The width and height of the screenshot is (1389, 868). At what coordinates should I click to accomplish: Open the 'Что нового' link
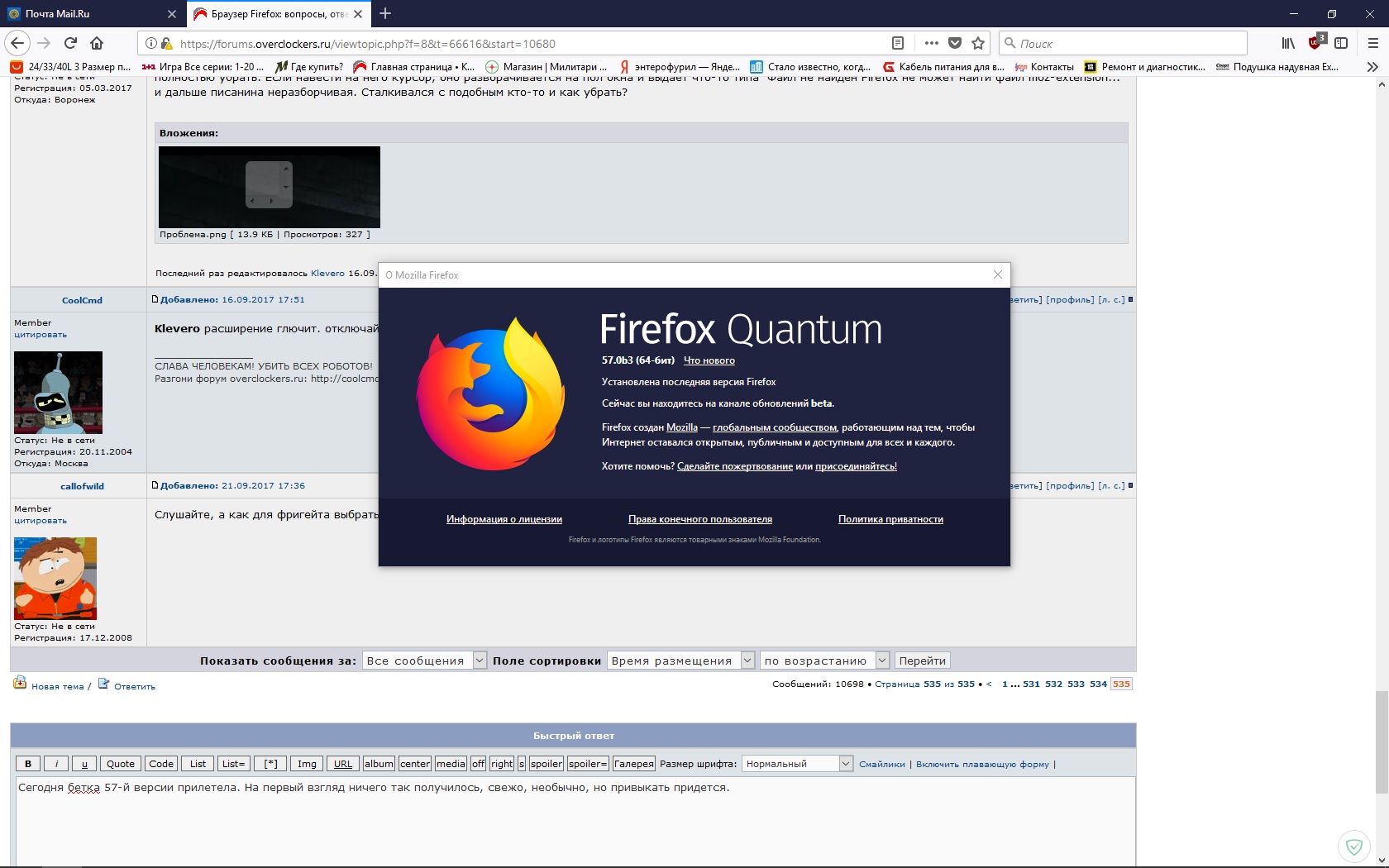click(709, 360)
